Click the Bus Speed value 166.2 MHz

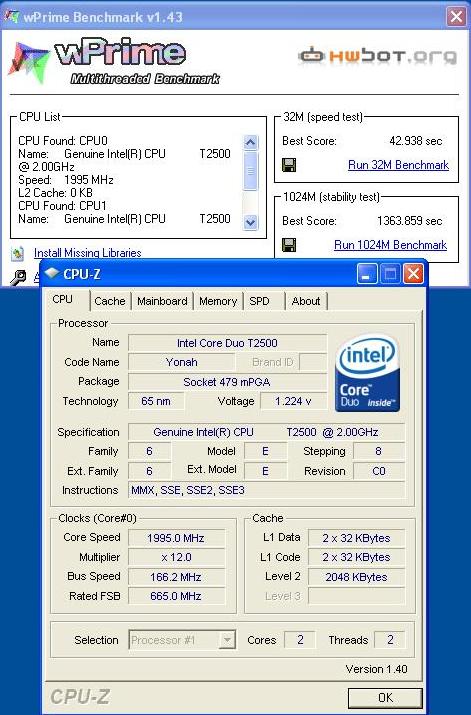point(176,577)
